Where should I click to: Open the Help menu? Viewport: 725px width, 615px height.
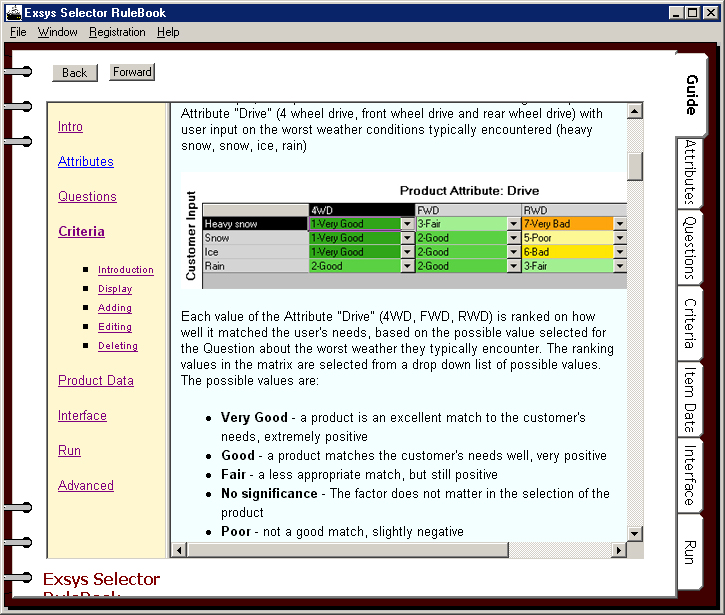coord(168,32)
